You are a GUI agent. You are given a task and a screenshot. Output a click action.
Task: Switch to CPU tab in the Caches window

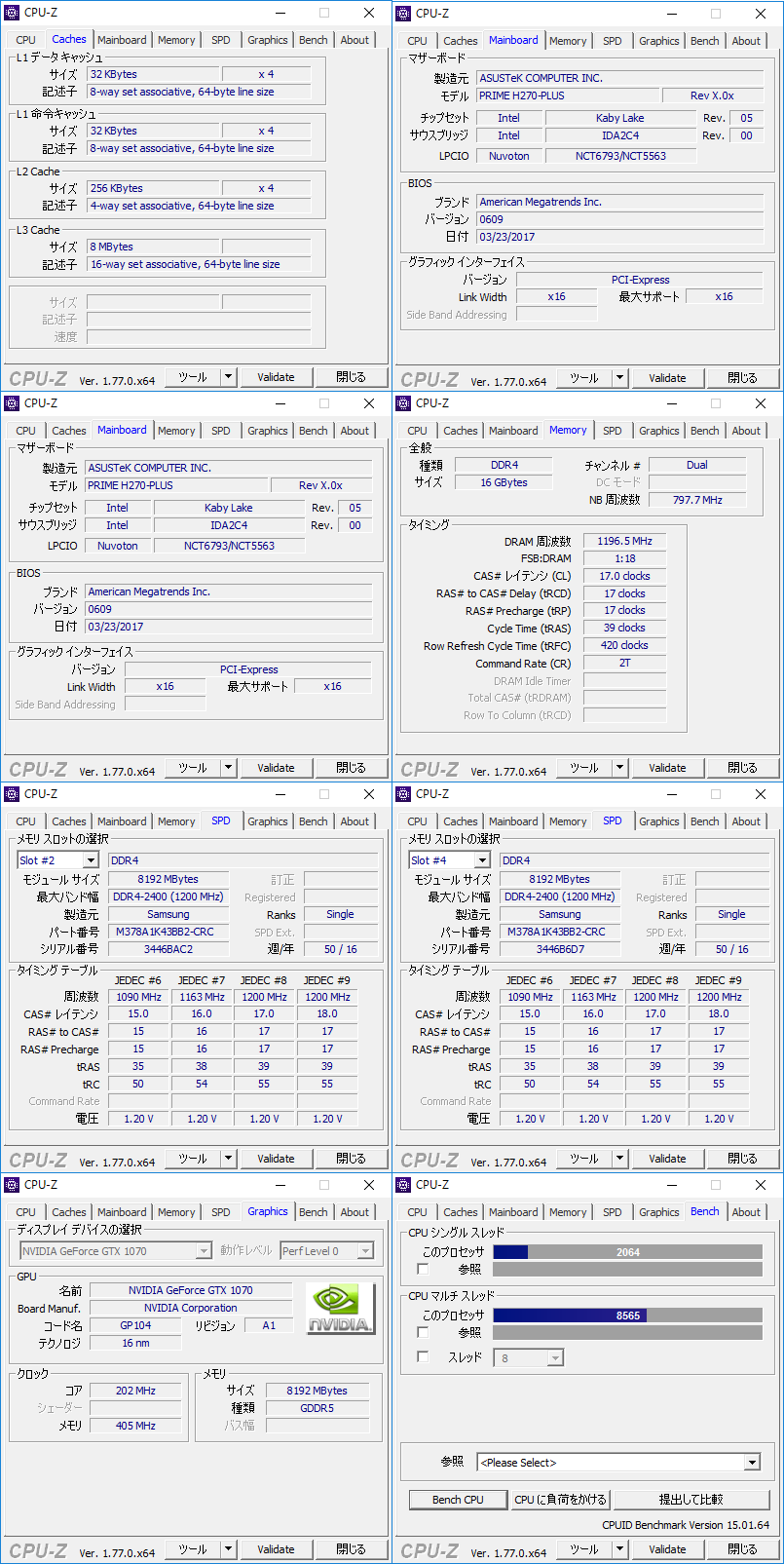pyautogui.click(x=26, y=40)
